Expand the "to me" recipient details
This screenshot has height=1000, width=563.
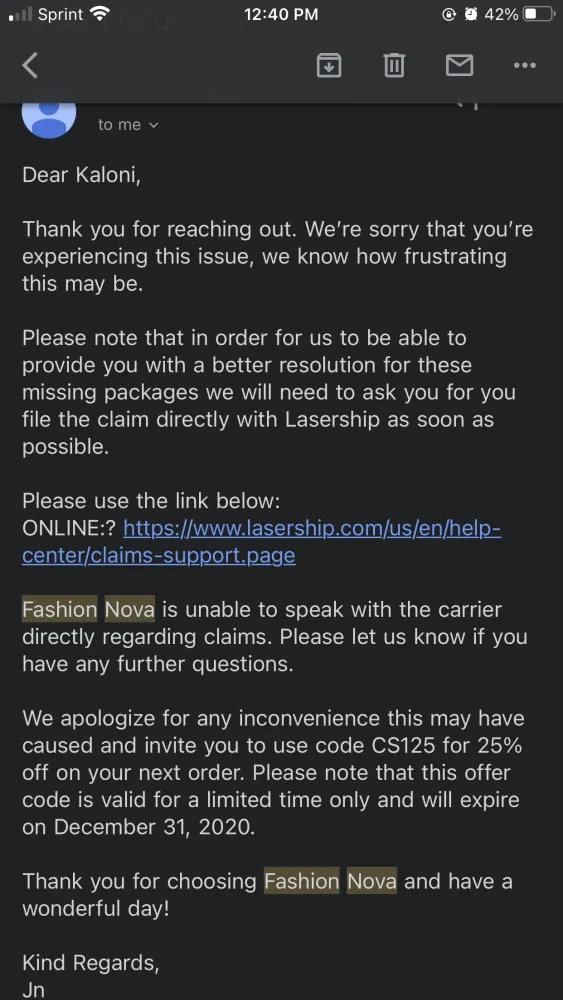pyautogui.click(x=128, y=125)
